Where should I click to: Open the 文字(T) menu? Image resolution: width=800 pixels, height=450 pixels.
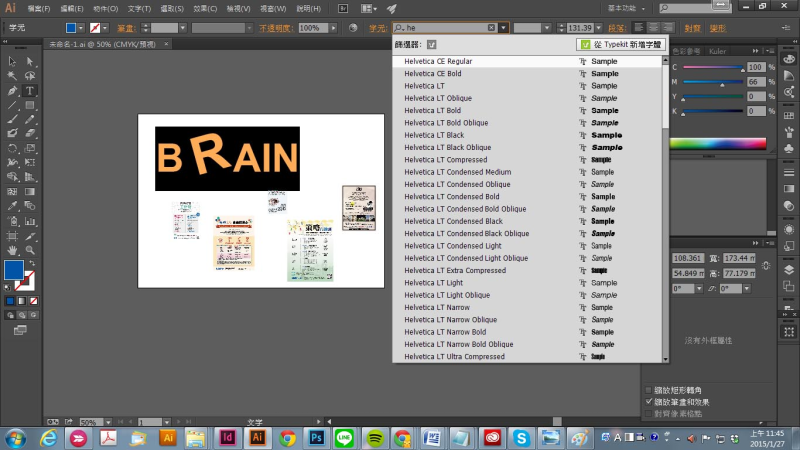click(x=139, y=8)
